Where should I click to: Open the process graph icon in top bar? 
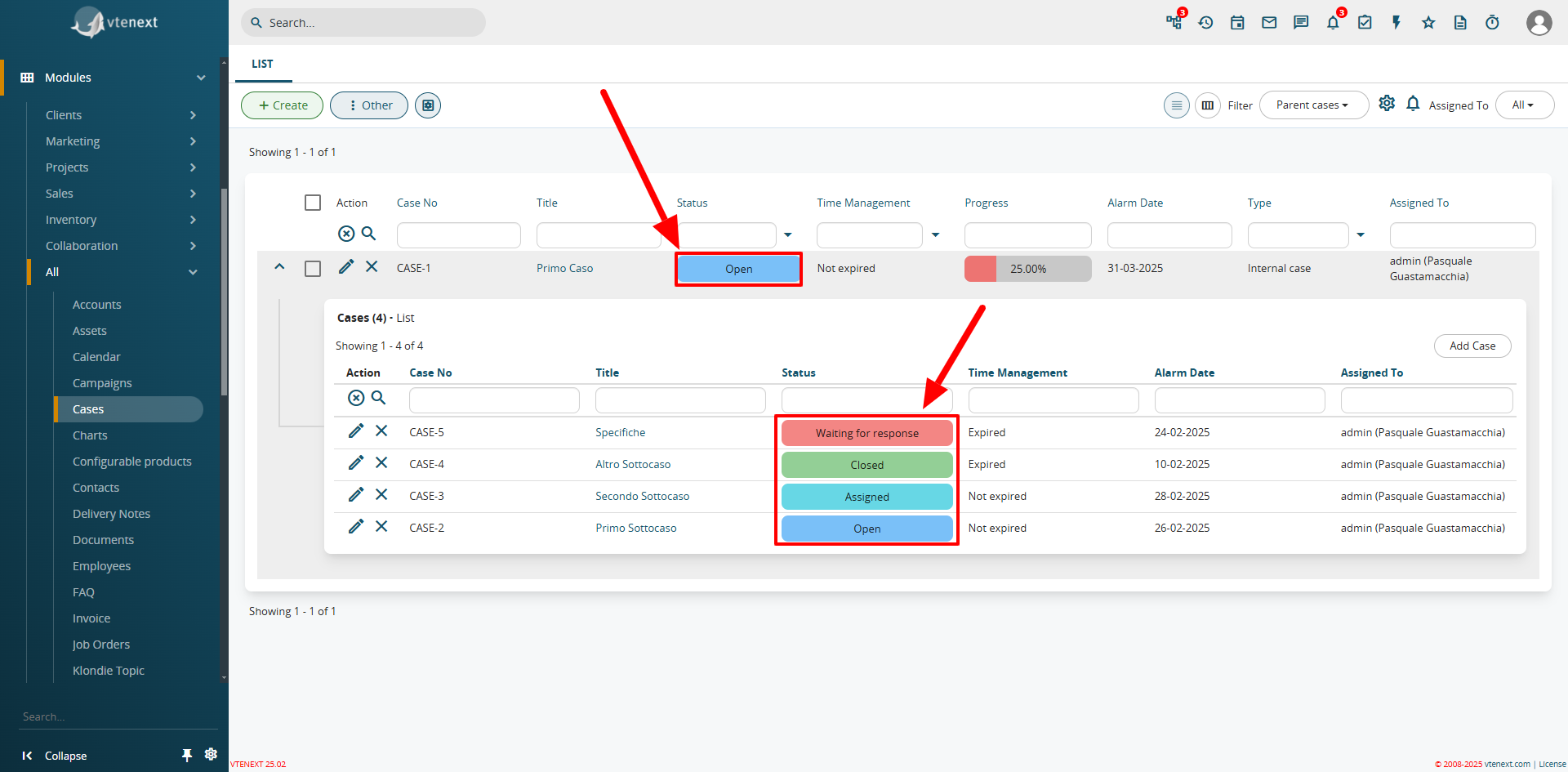point(1174,22)
